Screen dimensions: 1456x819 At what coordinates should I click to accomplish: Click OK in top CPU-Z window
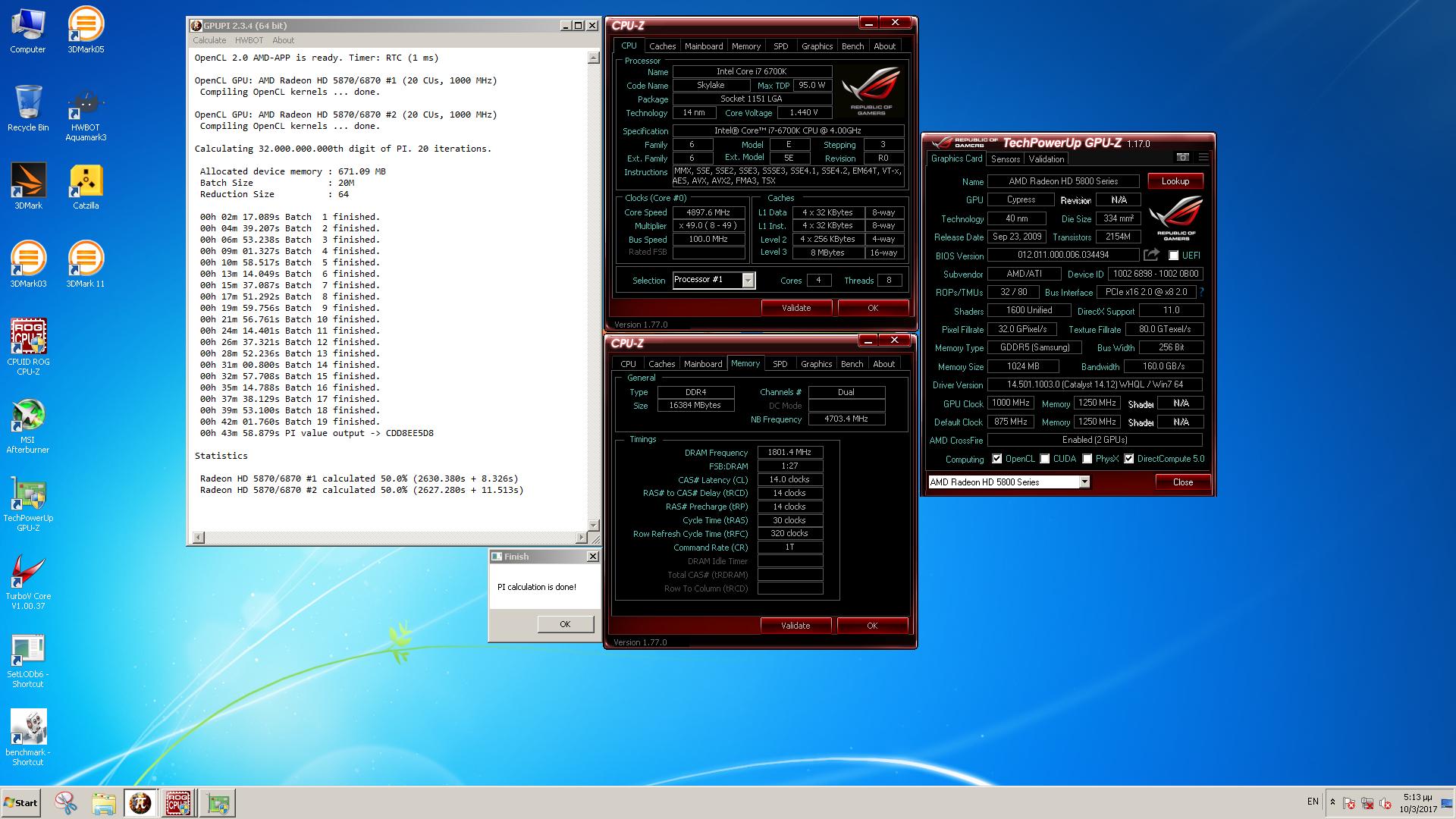click(x=873, y=308)
